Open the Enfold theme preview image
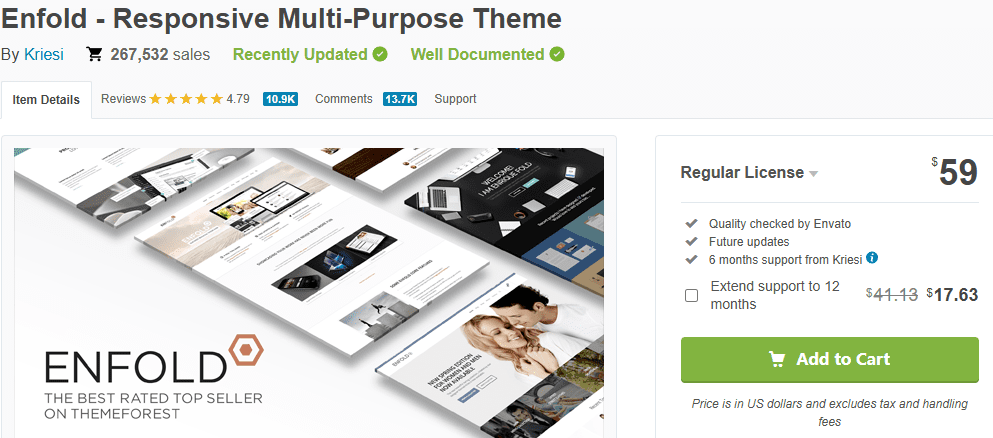This screenshot has height=438, width=993. (x=309, y=293)
